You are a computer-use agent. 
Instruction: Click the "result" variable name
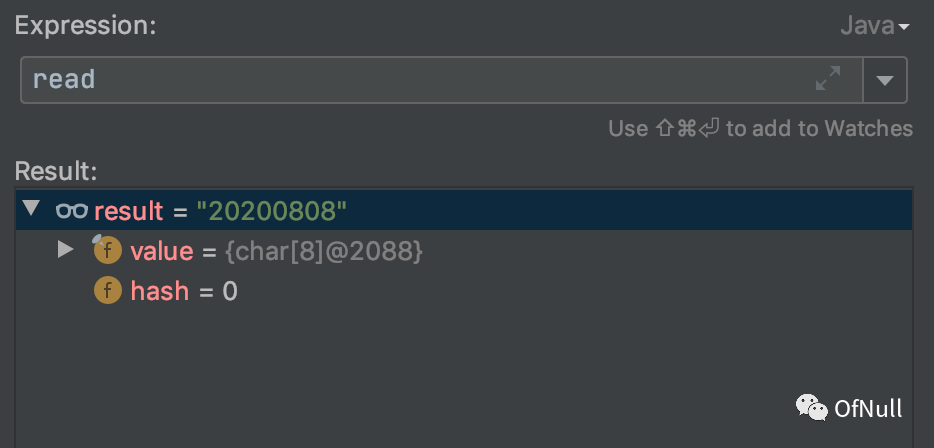click(x=128, y=211)
